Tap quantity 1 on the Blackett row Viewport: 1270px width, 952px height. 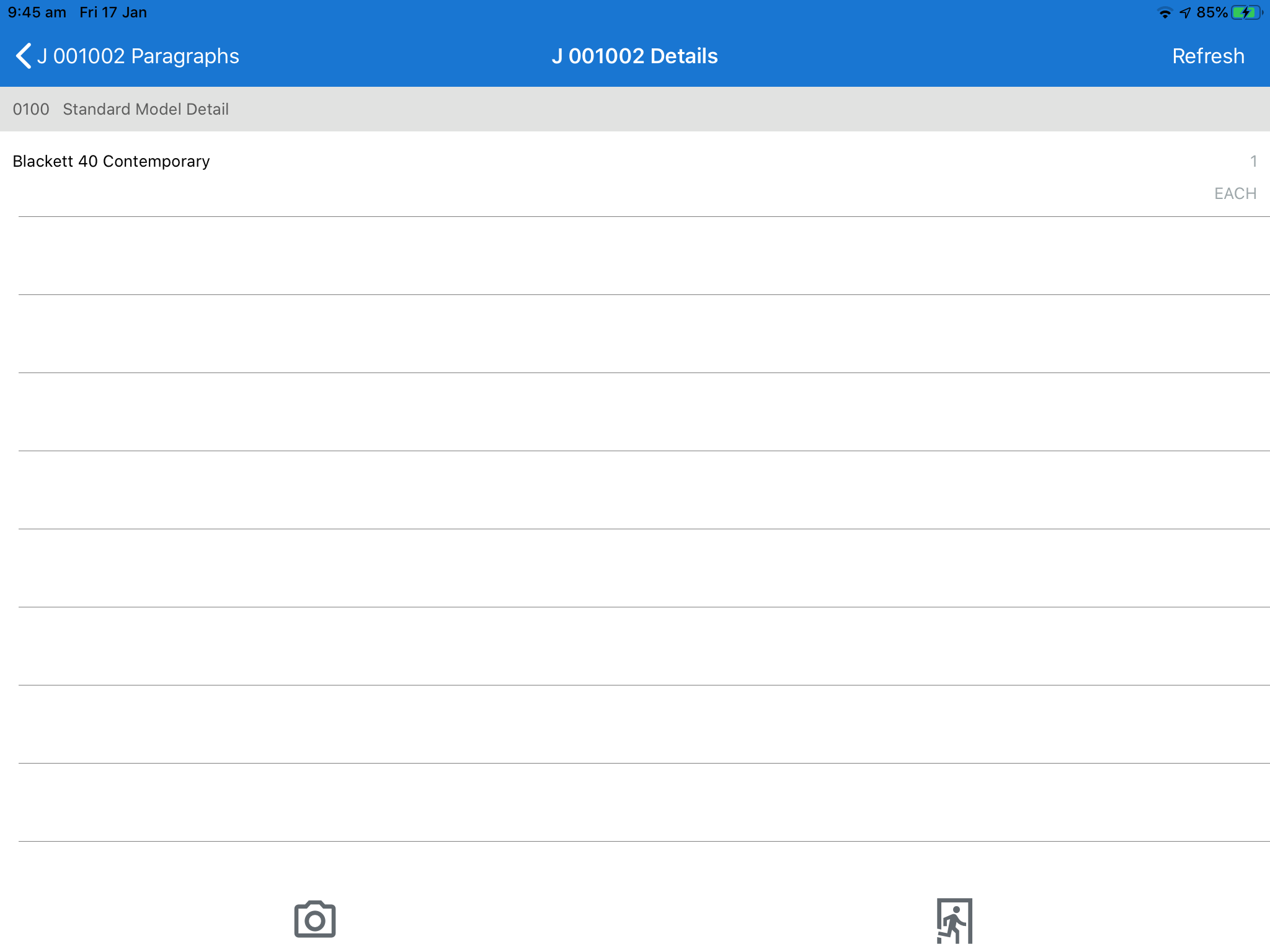[1253, 161]
